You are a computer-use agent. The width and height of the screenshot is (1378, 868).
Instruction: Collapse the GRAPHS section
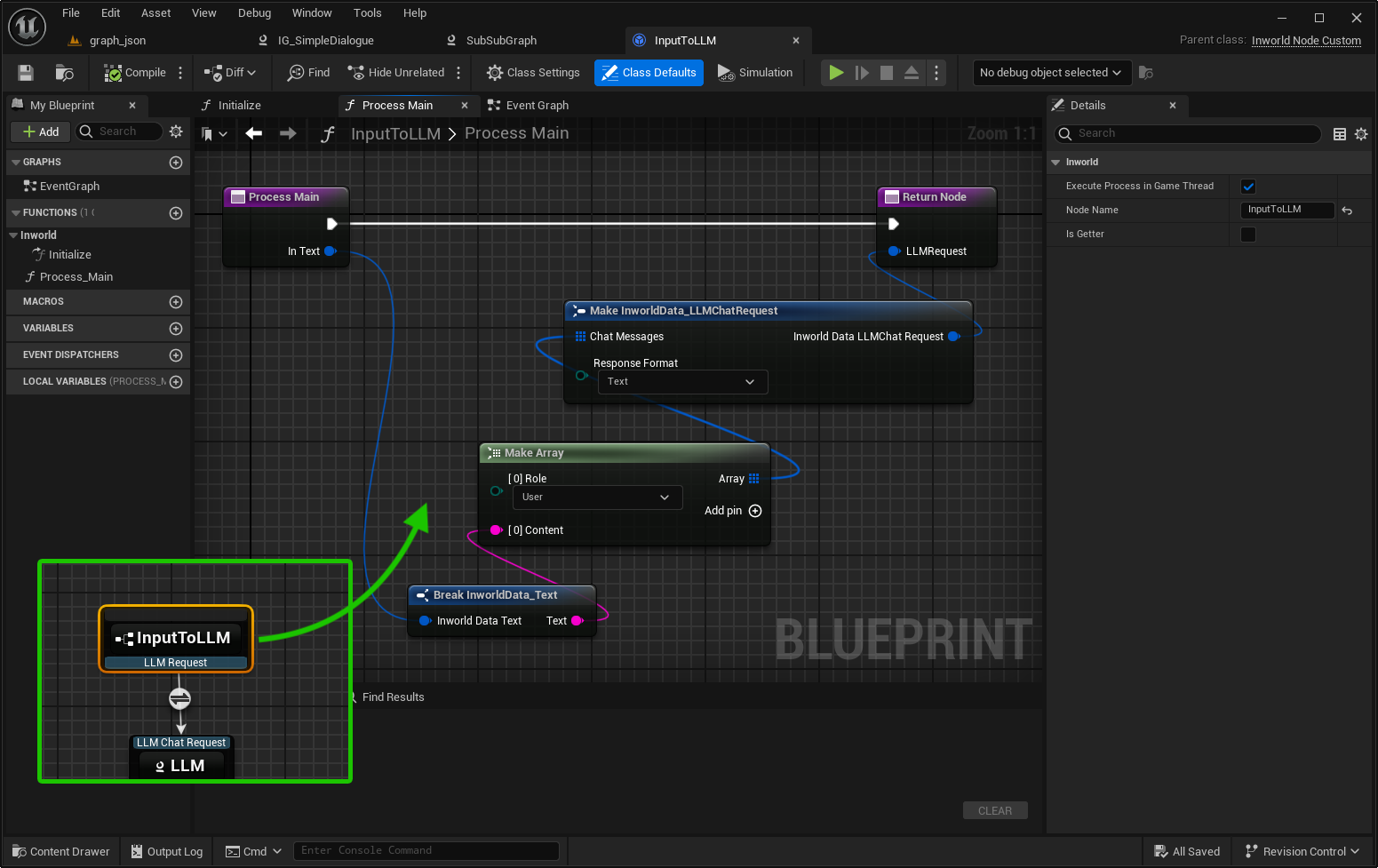point(16,163)
